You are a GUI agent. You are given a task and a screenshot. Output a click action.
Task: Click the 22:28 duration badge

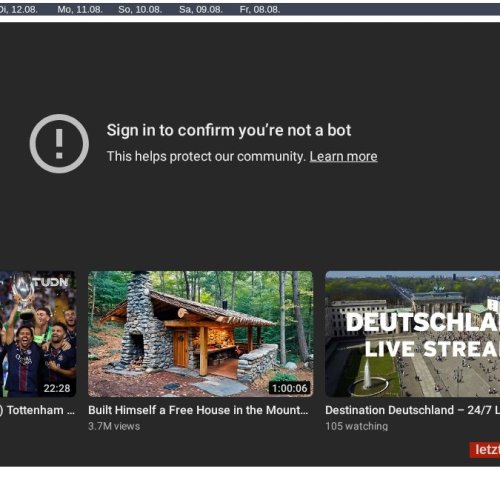(57, 388)
